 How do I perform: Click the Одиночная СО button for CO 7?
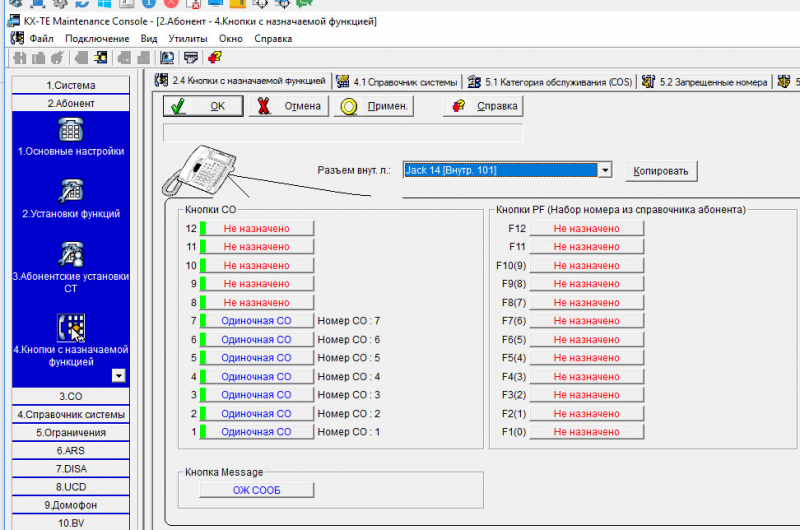tap(256, 321)
